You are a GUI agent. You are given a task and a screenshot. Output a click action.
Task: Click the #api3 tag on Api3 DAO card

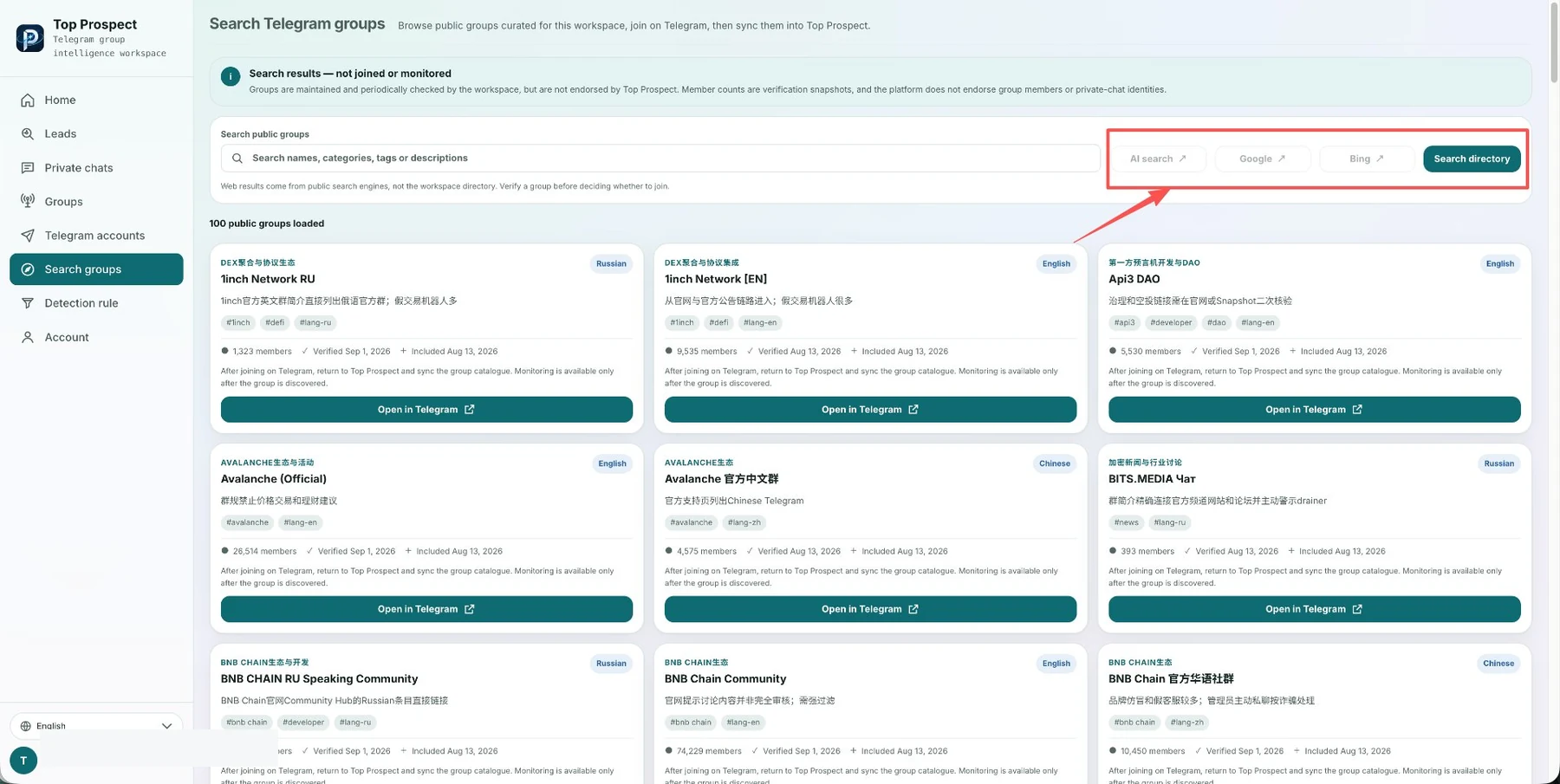[1124, 322]
